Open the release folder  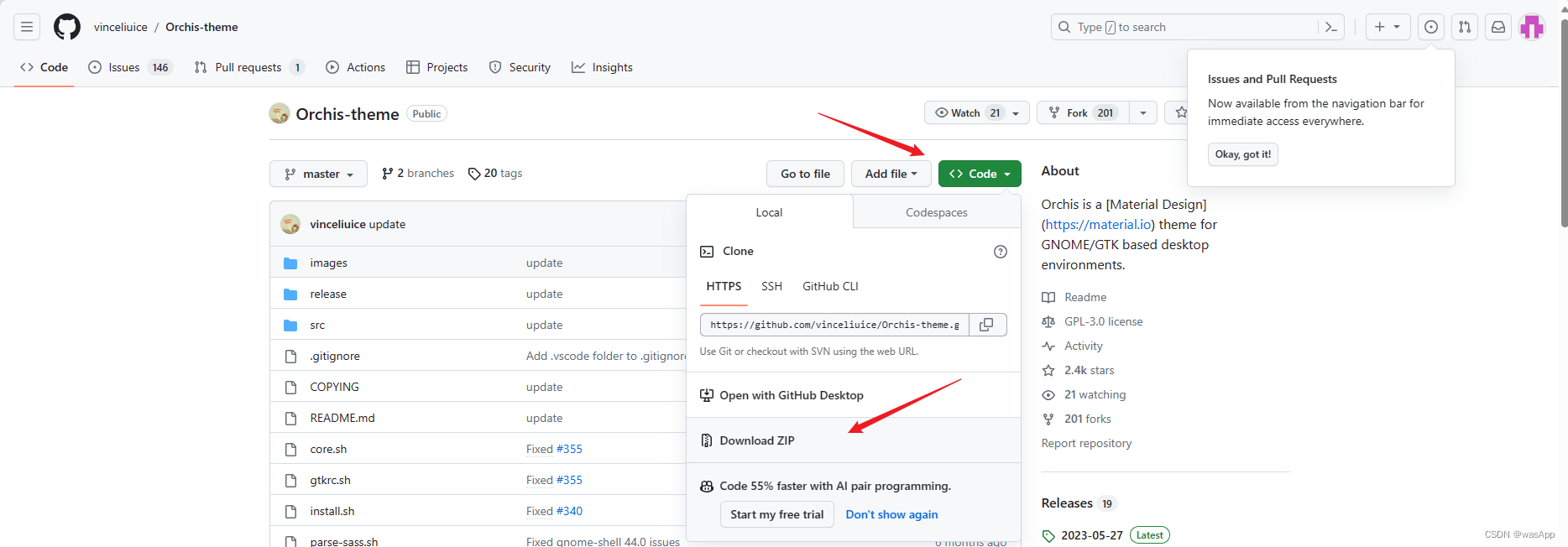tap(328, 294)
